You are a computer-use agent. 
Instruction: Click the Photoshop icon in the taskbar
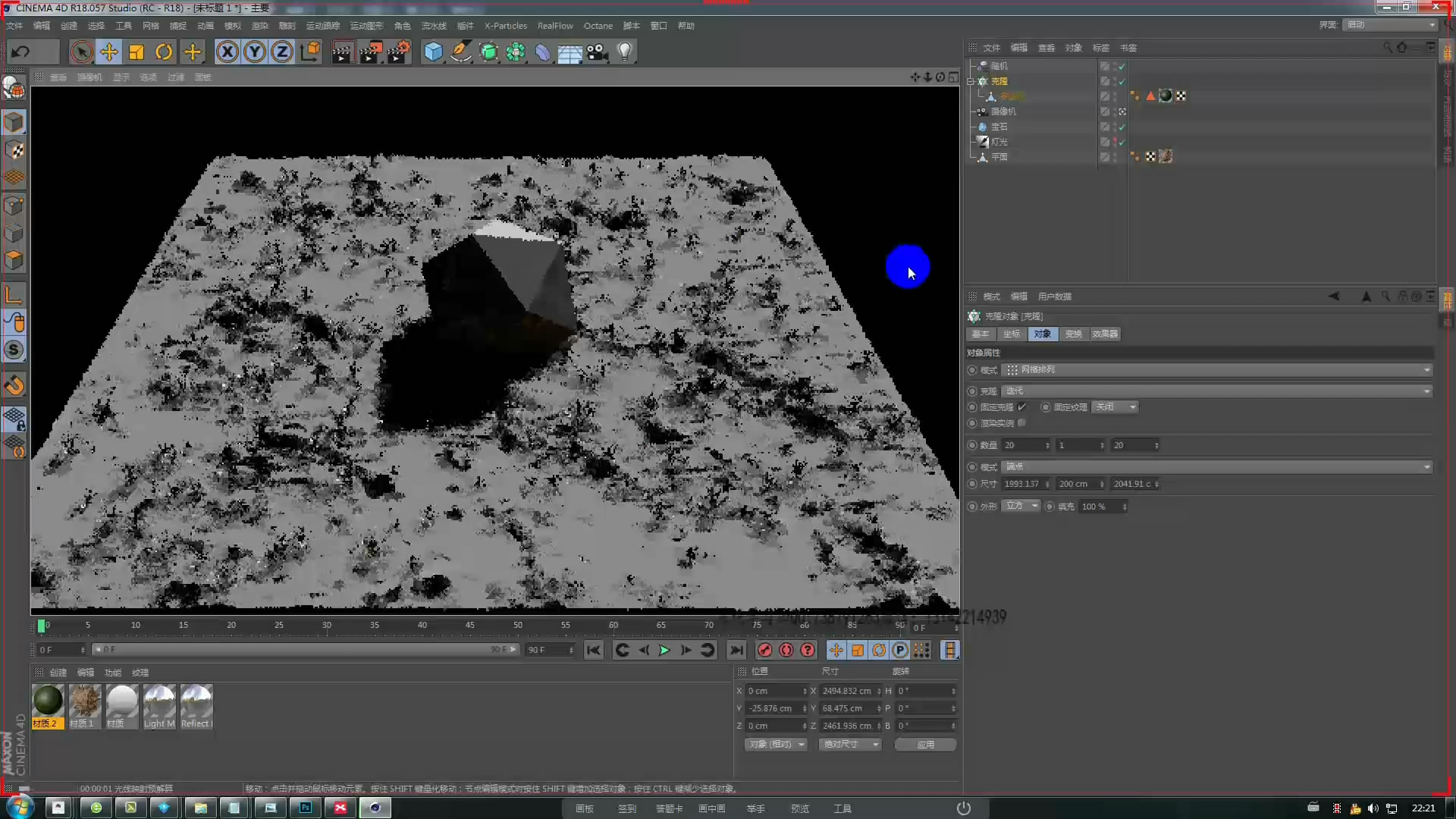click(x=305, y=808)
